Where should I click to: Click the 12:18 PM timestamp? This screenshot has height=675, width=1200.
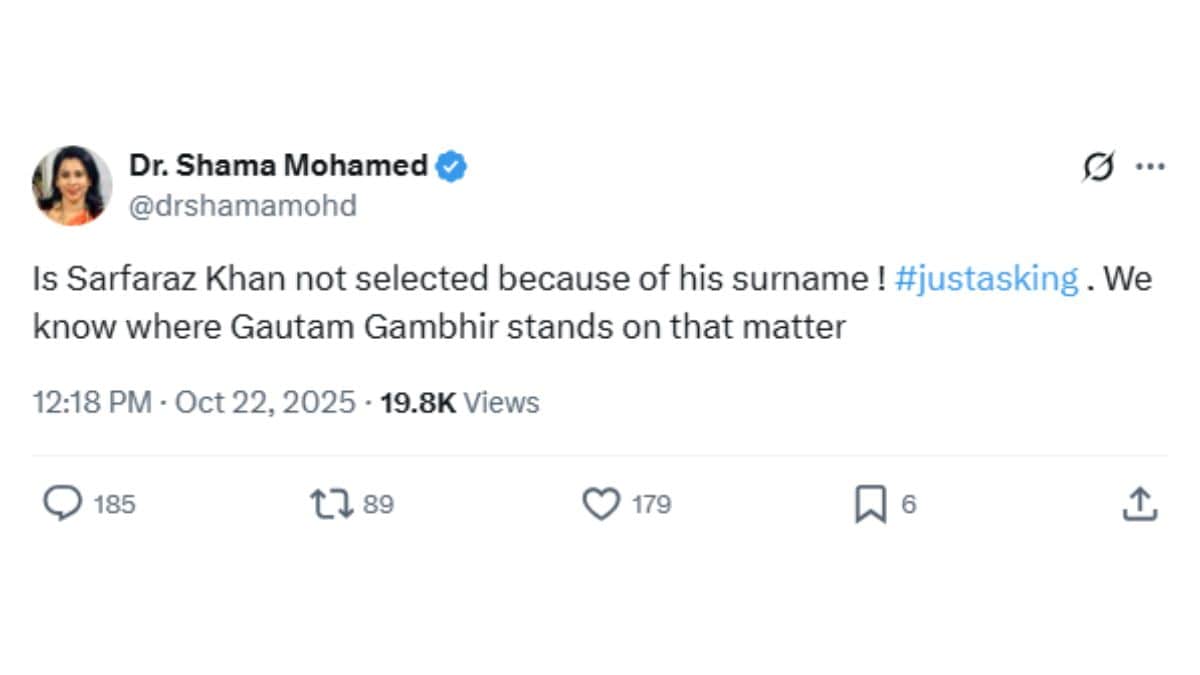click(x=92, y=403)
